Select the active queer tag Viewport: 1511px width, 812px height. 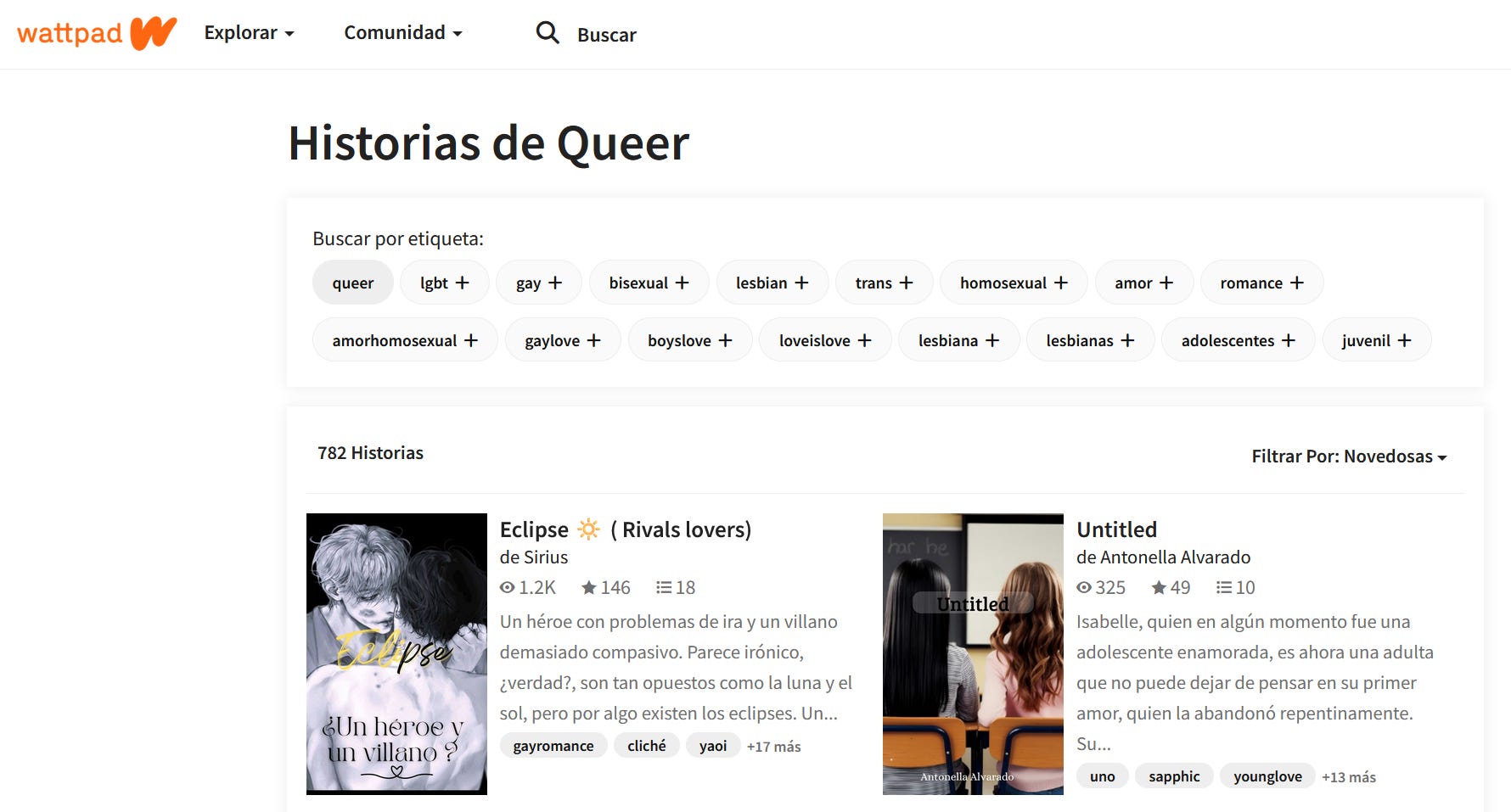point(352,283)
